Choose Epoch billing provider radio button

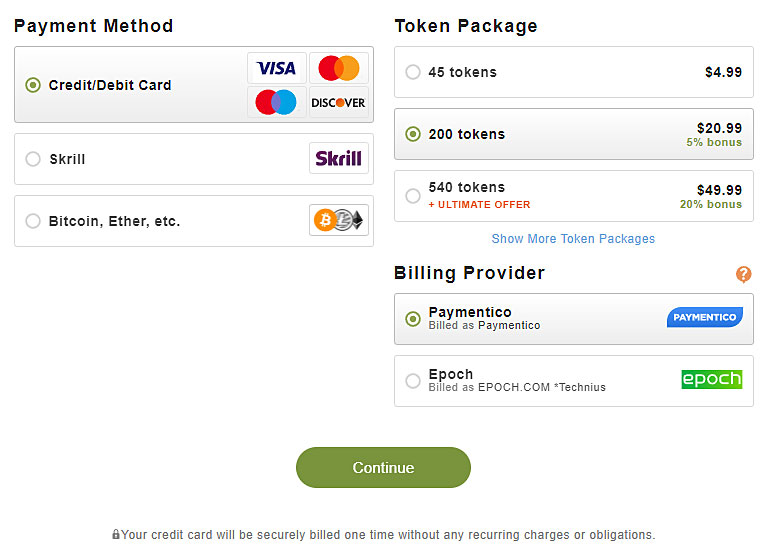[413, 381]
